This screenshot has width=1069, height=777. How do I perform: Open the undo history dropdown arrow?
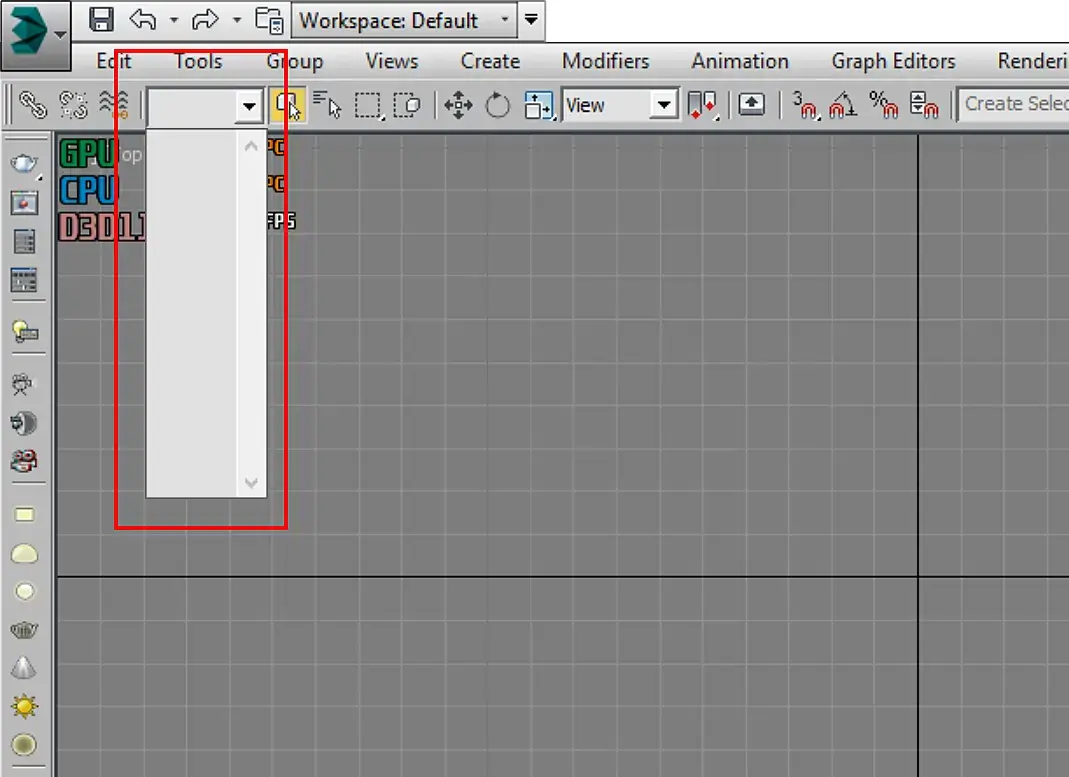175,20
